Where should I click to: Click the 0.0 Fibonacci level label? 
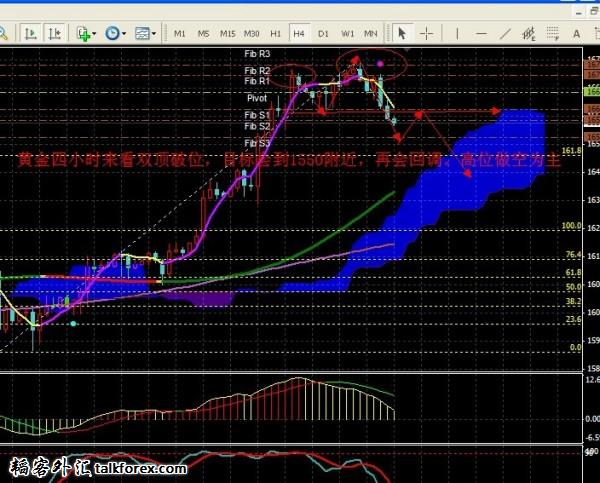click(x=575, y=348)
